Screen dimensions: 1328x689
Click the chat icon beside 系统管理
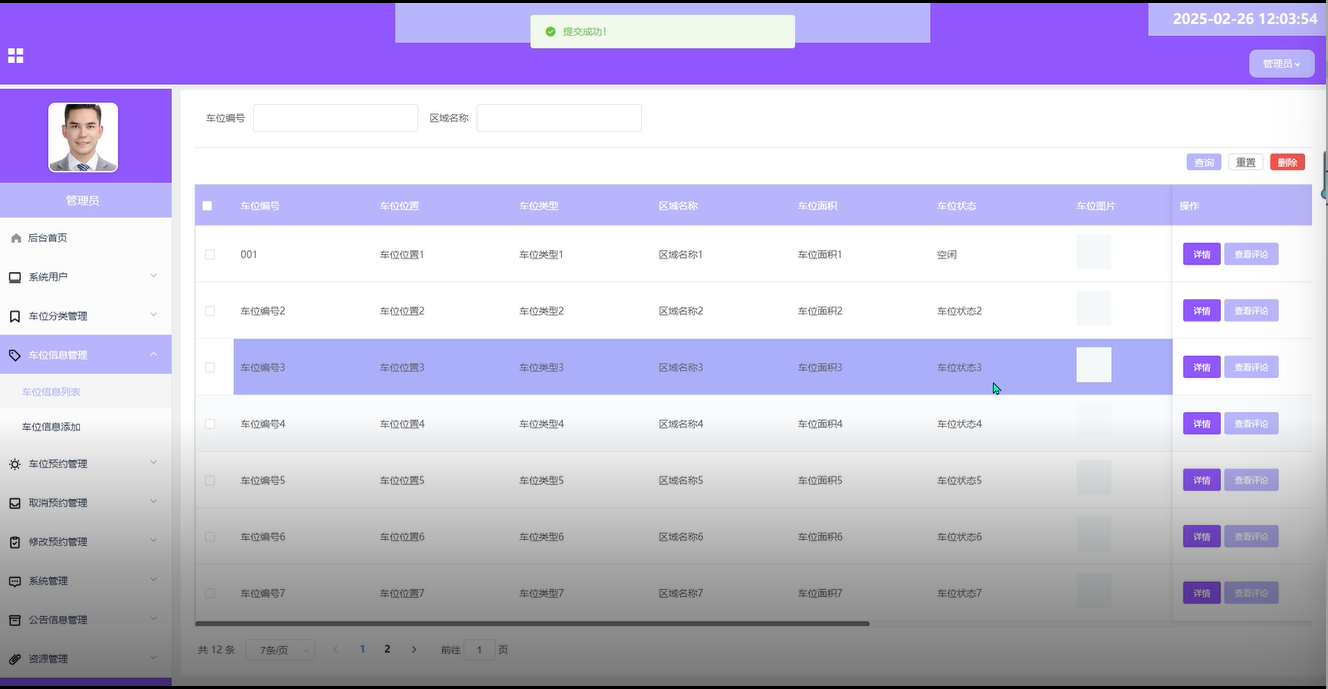click(15, 581)
